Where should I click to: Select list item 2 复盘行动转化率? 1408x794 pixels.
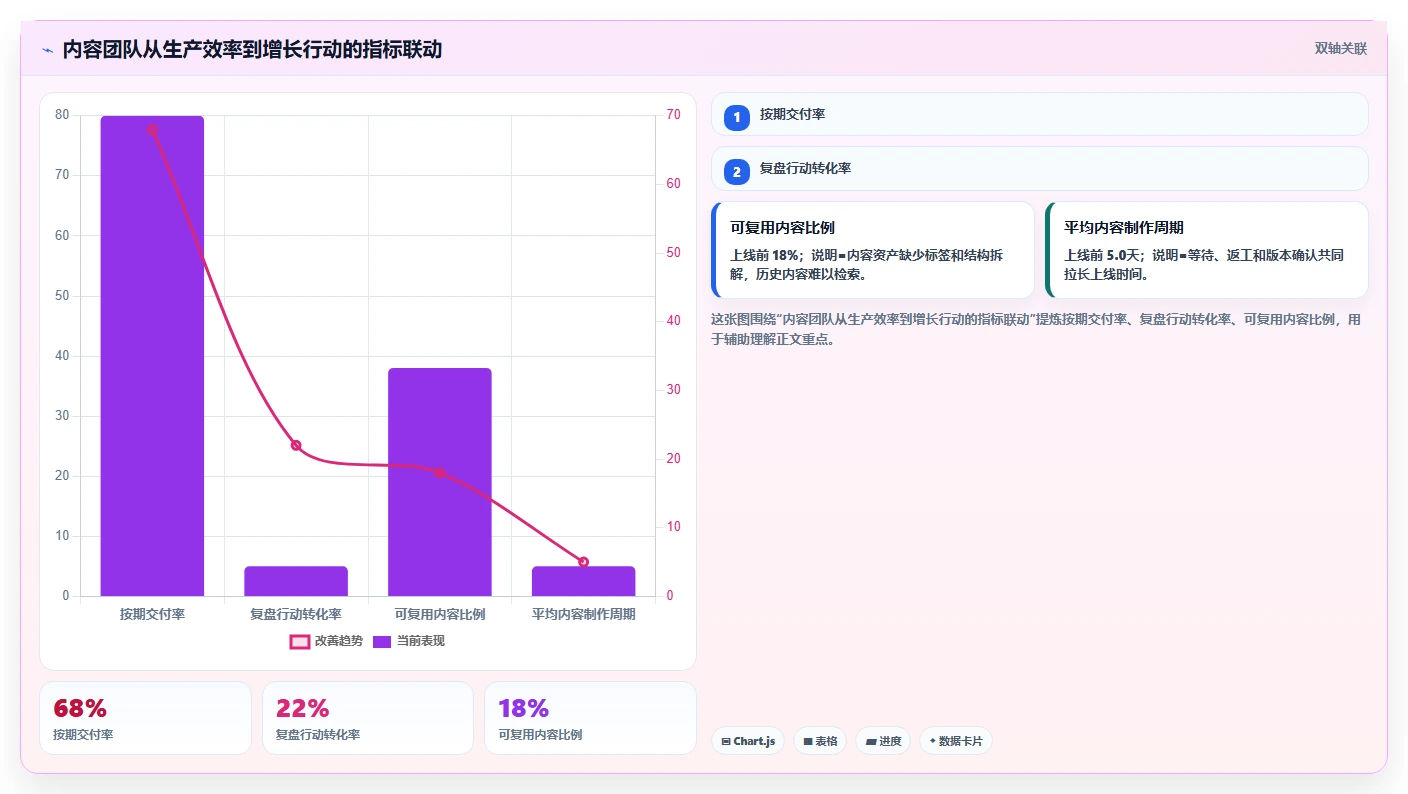1039,169
